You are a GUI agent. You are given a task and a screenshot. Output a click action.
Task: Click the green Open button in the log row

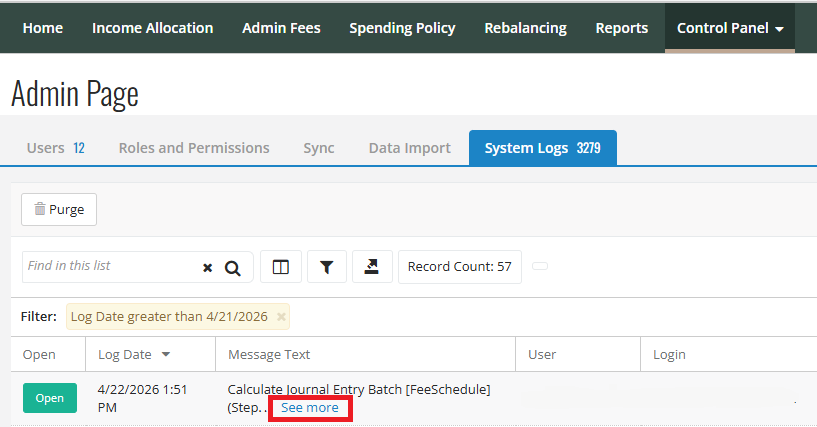[49, 398]
